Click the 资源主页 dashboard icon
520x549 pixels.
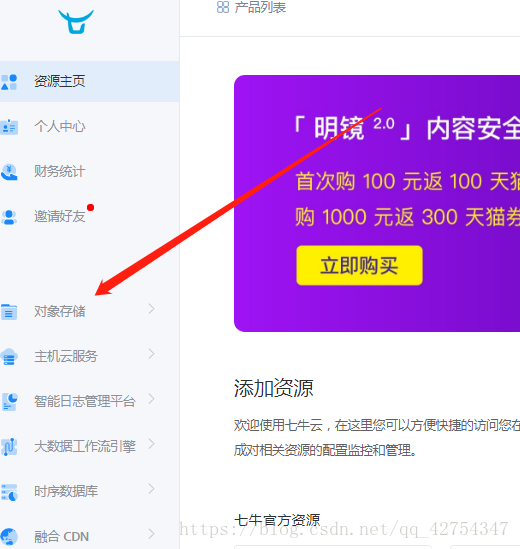(x=9, y=82)
